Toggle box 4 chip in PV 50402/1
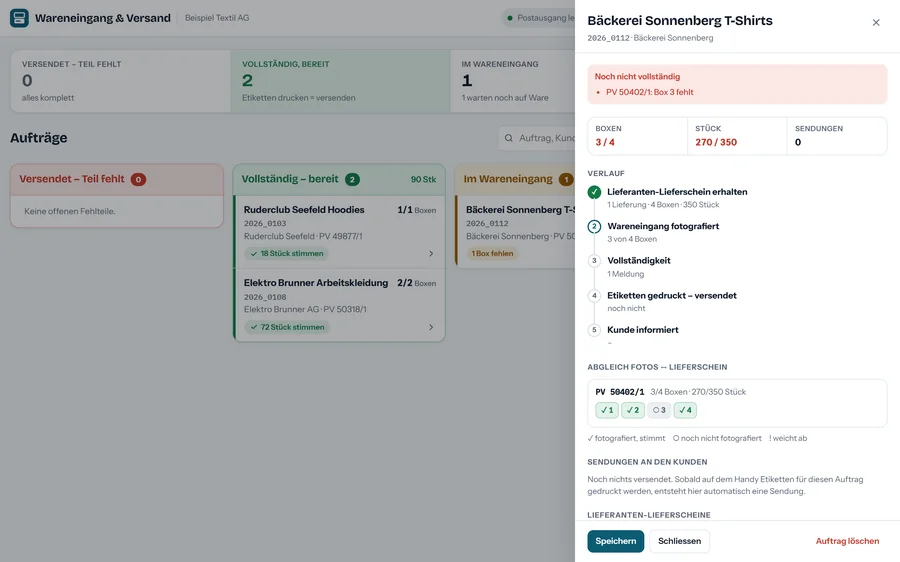 point(685,410)
